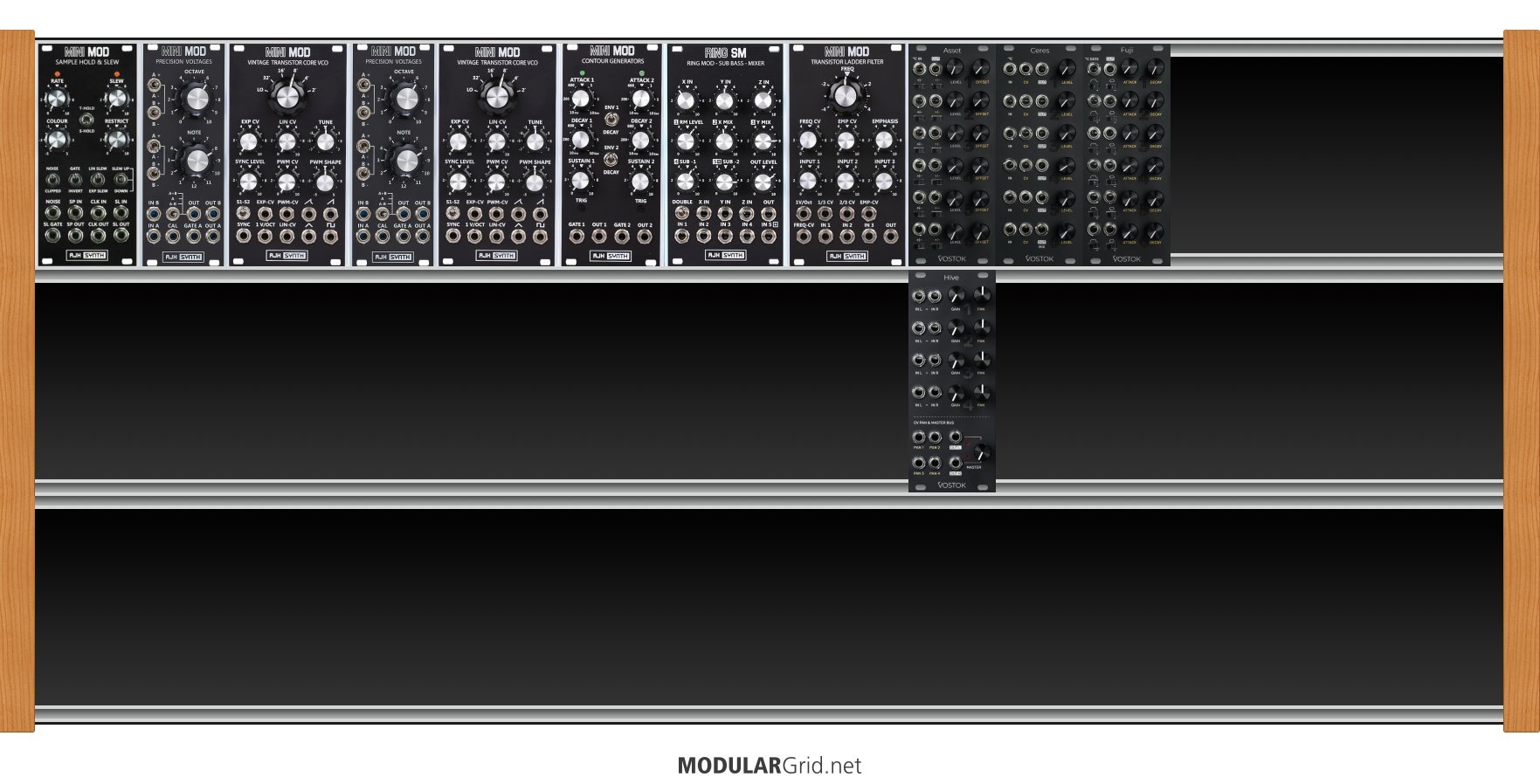This screenshot has width=1540, height=784.
Task: Click the 1V/Oct jack on Ladder Filter
Action: pyautogui.click(x=804, y=213)
